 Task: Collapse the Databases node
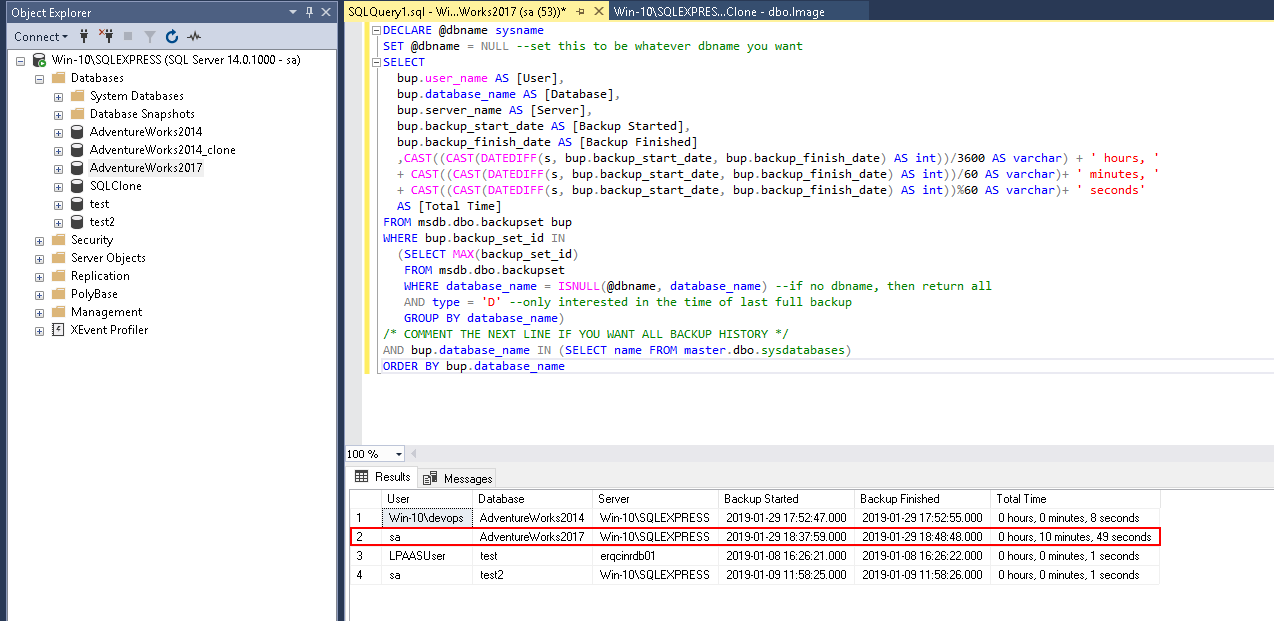pos(39,78)
